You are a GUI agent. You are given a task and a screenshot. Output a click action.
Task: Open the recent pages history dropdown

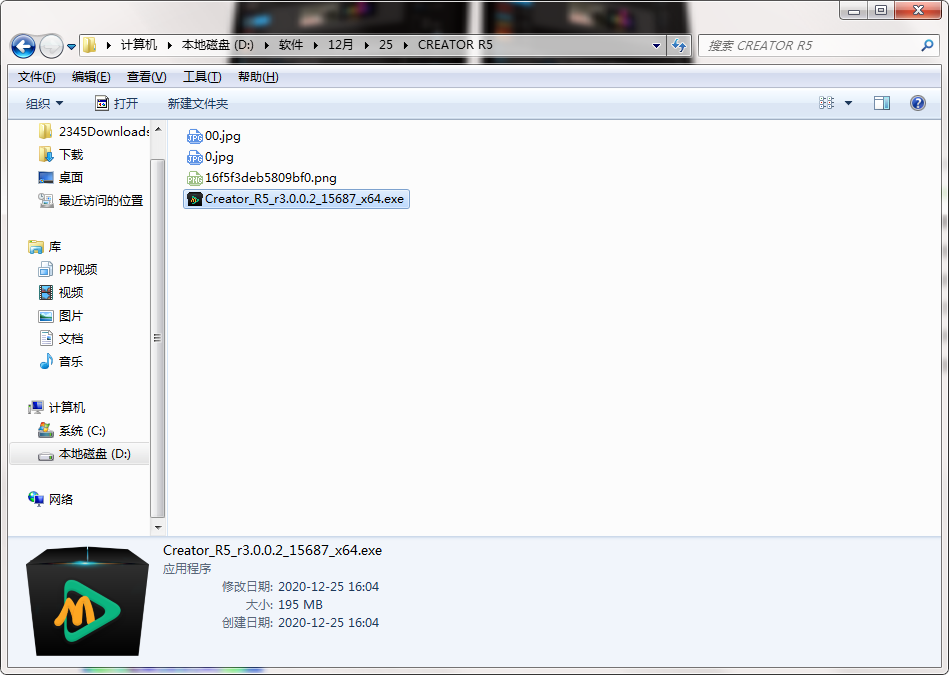71,47
